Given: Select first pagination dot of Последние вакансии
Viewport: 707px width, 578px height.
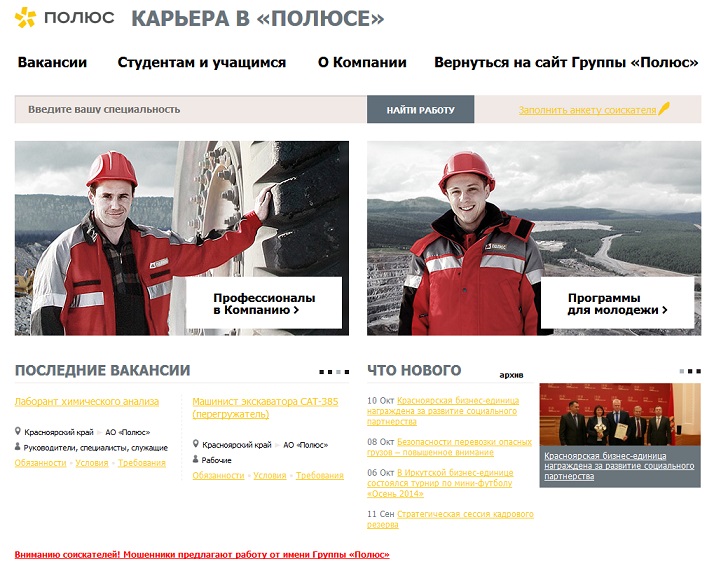Looking at the screenshot, I should click(x=321, y=372).
